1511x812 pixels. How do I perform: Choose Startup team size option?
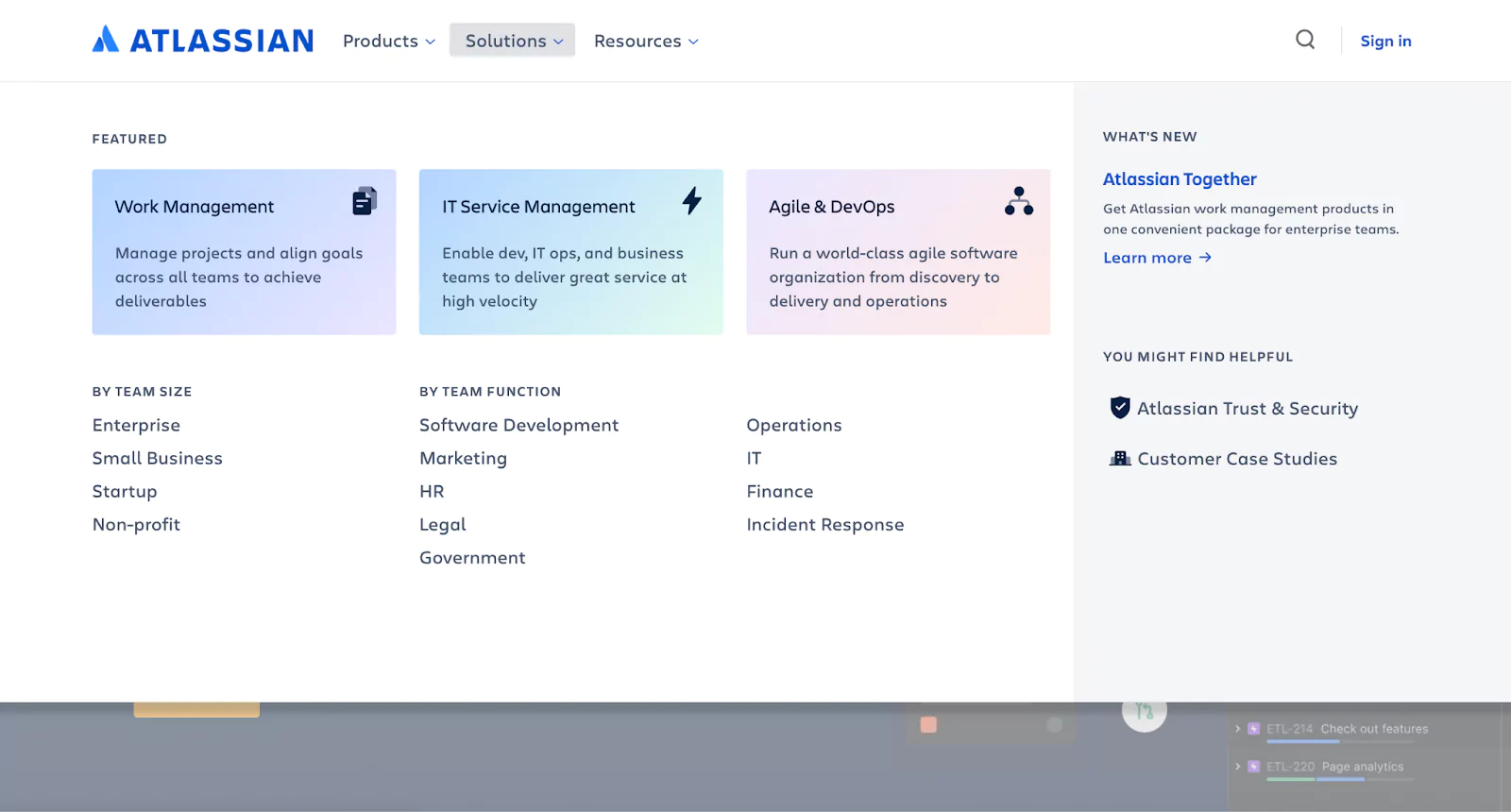tap(125, 492)
